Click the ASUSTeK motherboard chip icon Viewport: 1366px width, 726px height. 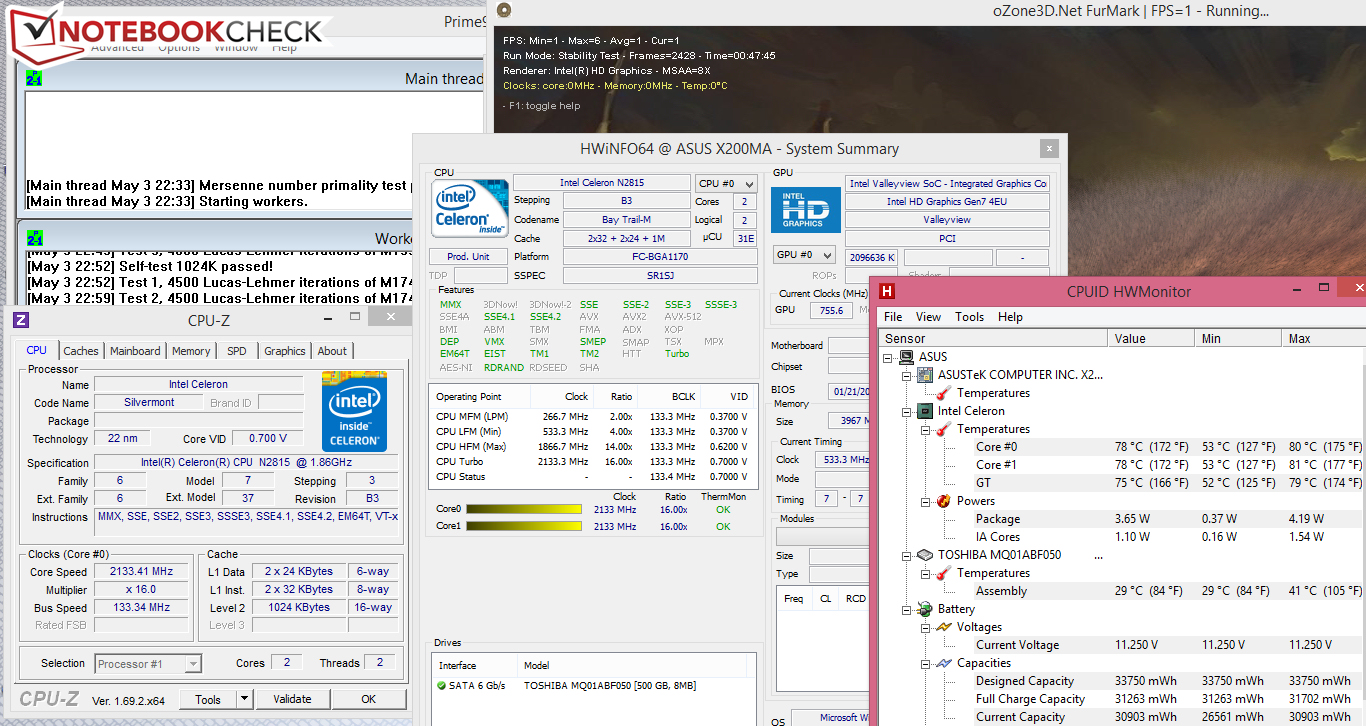926,375
